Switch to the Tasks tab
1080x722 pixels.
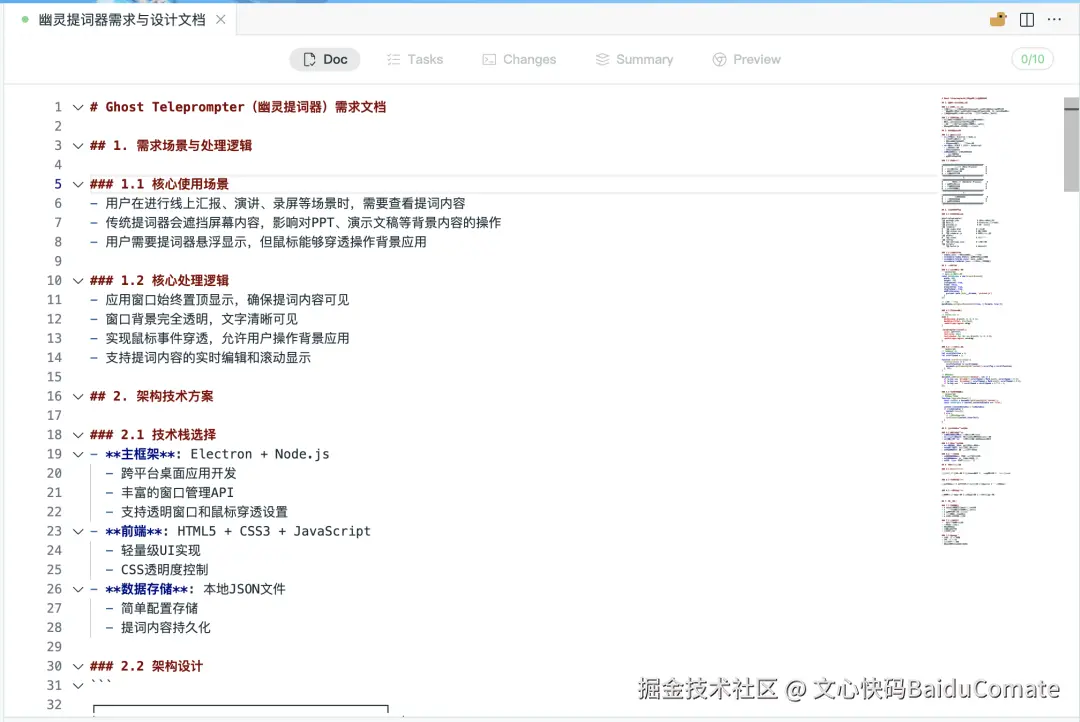pos(415,59)
